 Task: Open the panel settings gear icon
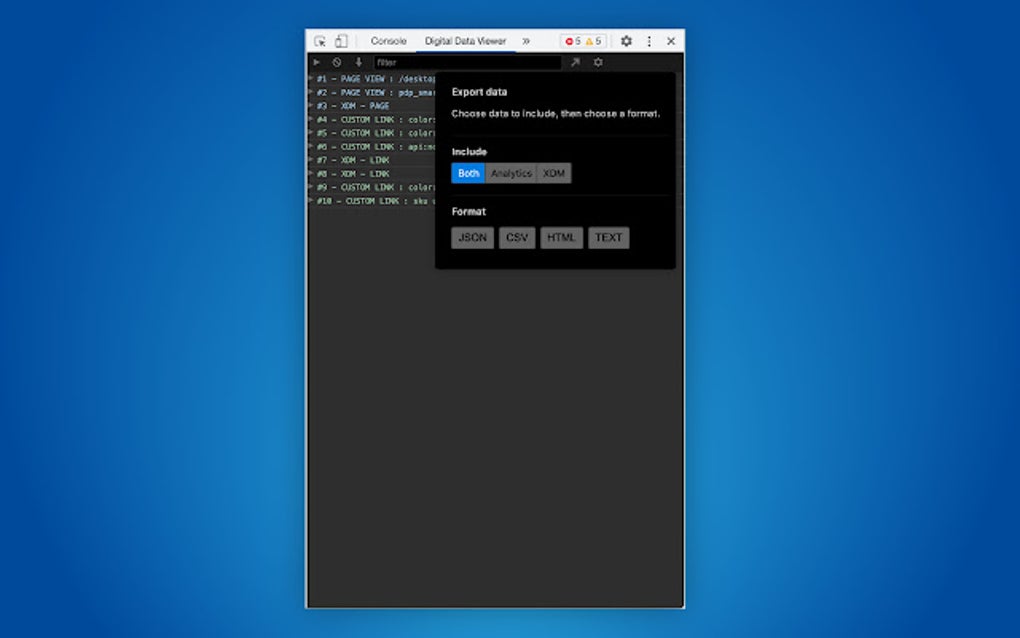[x=598, y=62]
